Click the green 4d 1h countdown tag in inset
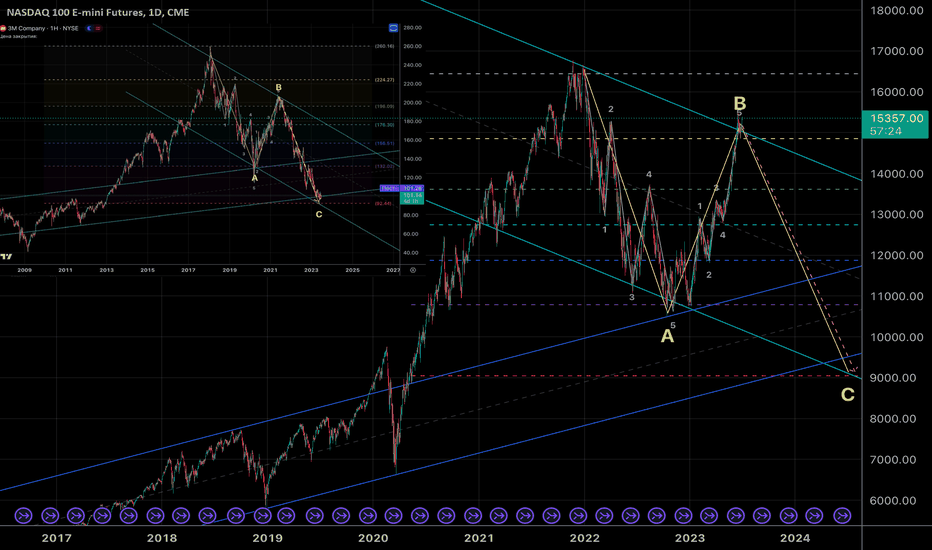 pos(413,198)
